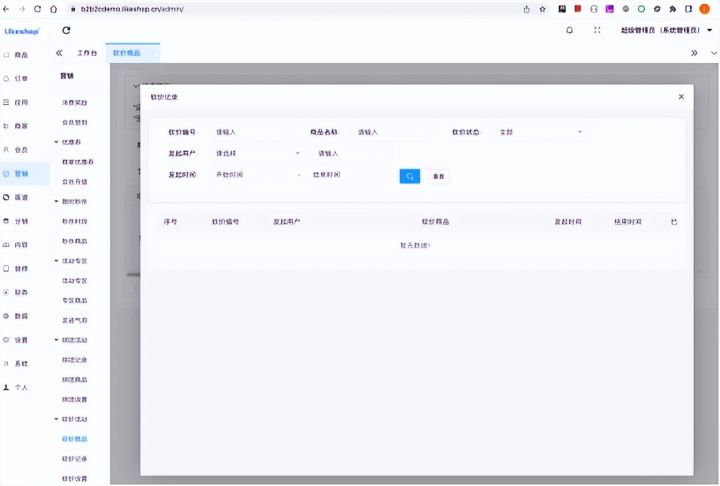This screenshot has height=486, width=720.
Task: Click the orange browser profile avatar
Action: pos(704,9)
